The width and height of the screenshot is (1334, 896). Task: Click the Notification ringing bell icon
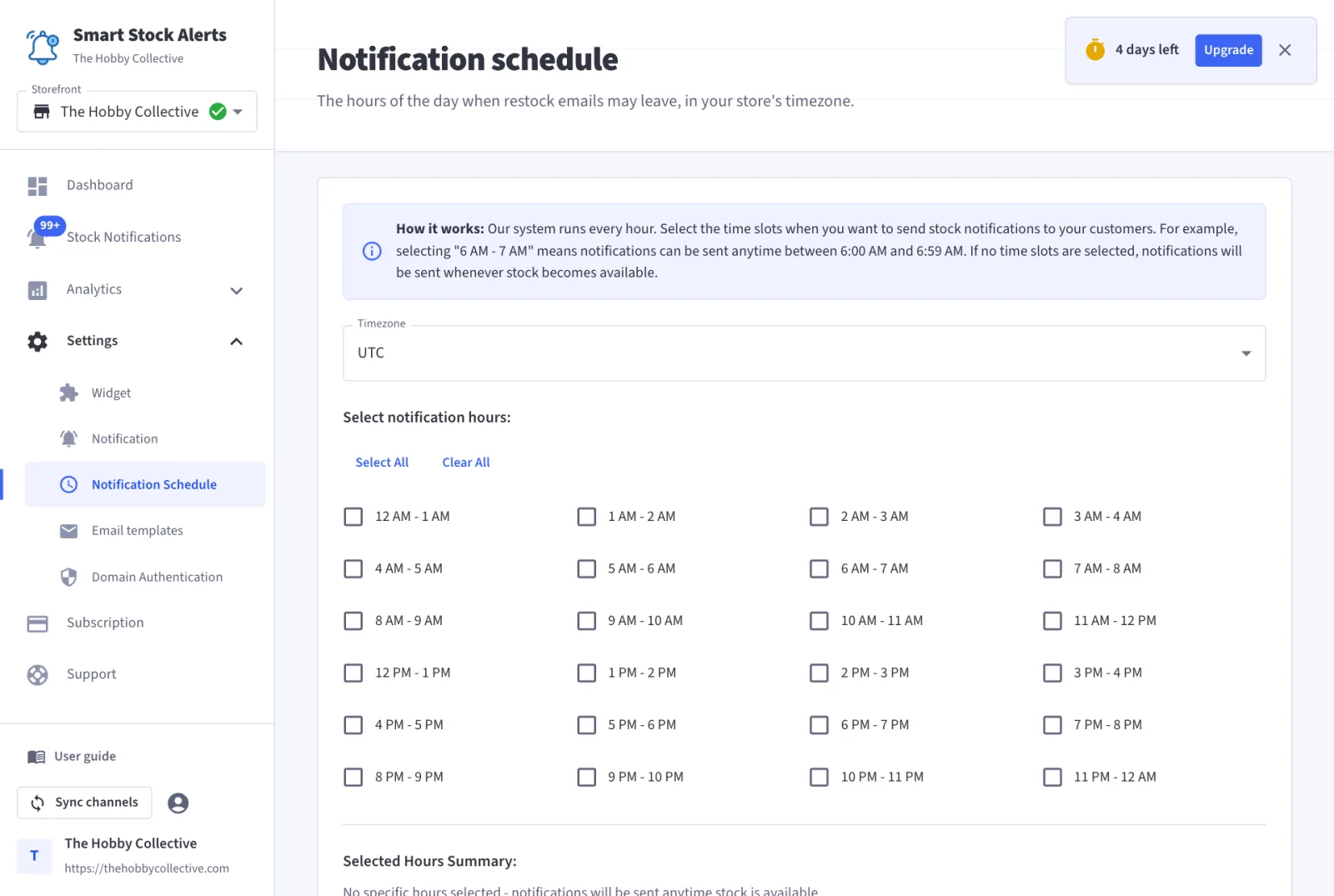(69, 438)
